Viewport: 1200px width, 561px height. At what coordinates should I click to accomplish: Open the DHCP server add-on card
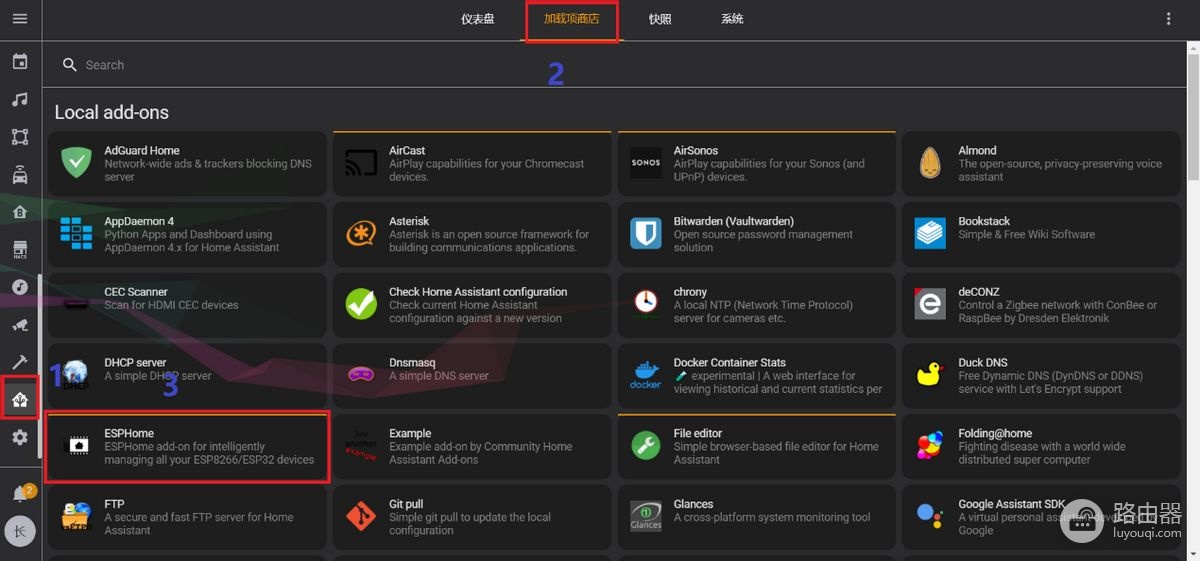pos(188,375)
